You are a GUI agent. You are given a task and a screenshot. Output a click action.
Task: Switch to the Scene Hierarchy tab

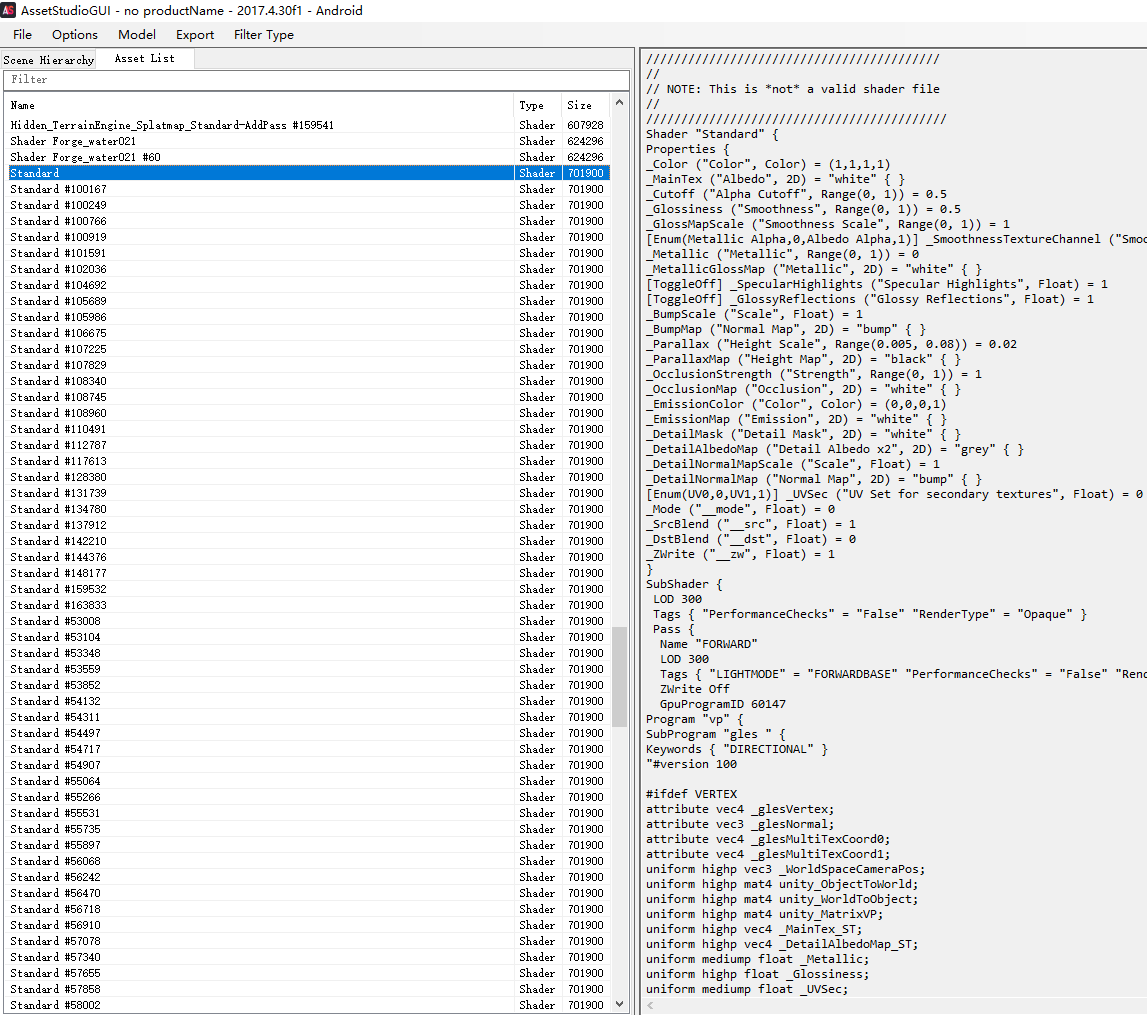48,60
